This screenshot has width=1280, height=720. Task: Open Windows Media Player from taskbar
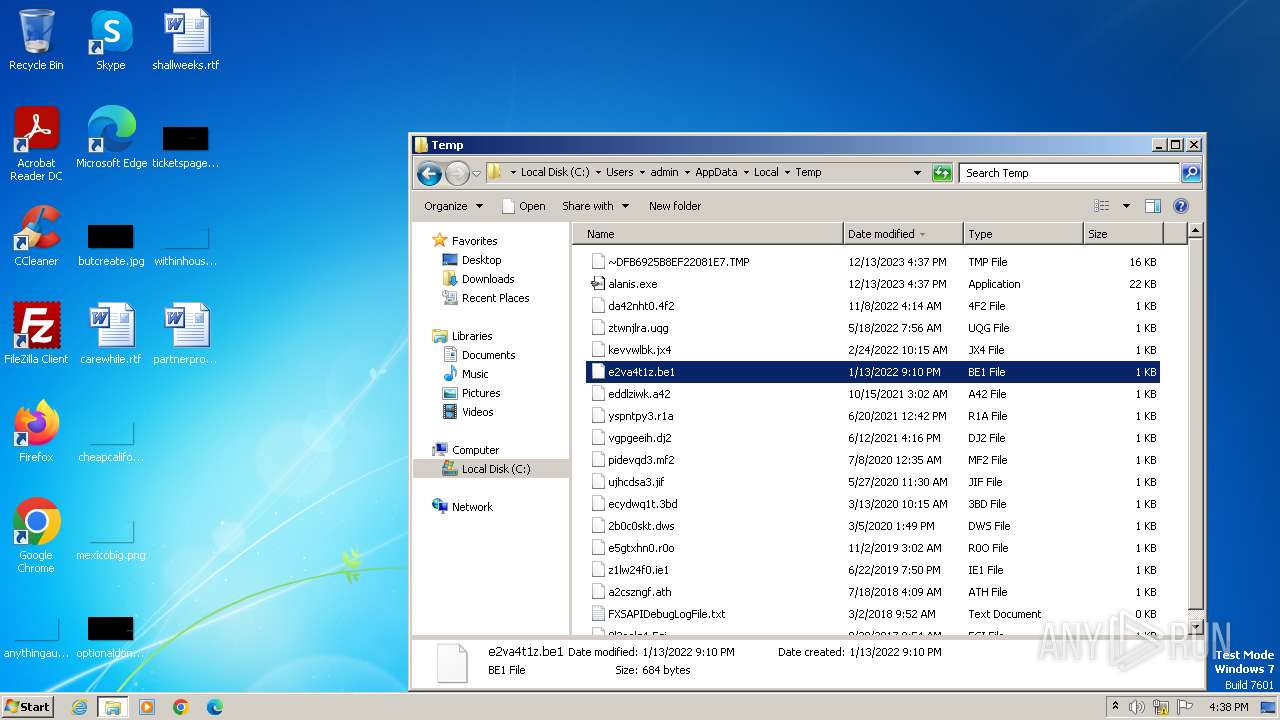pyautogui.click(x=147, y=707)
